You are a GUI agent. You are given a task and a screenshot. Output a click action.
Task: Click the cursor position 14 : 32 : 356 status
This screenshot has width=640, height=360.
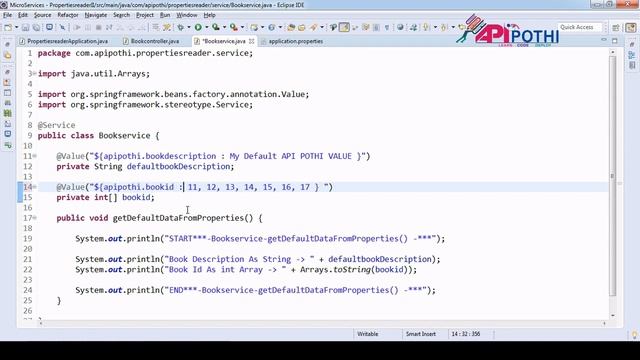pos(466,334)
